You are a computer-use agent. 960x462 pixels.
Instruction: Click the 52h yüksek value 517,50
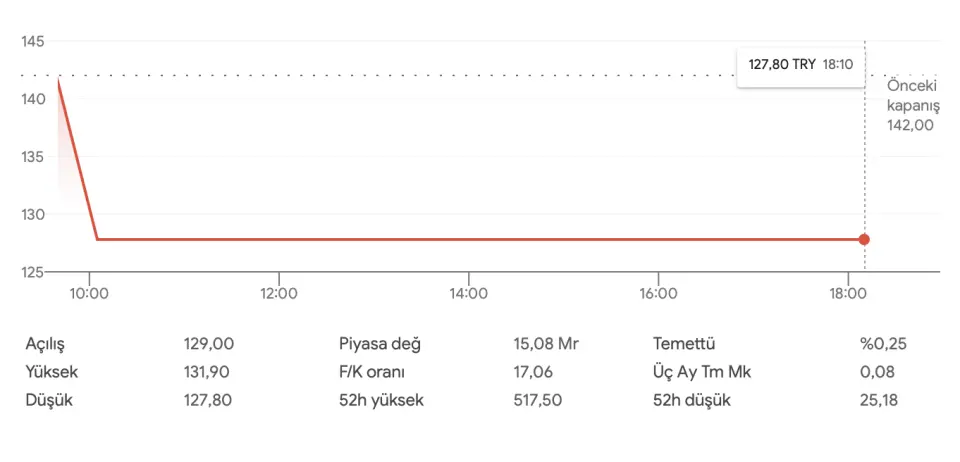(x=538, y=400)
